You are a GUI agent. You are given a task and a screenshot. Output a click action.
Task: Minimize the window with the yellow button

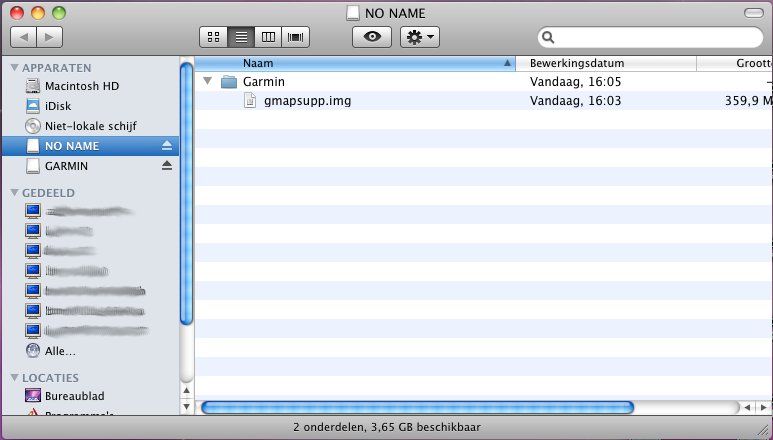(x=38, y=13)
